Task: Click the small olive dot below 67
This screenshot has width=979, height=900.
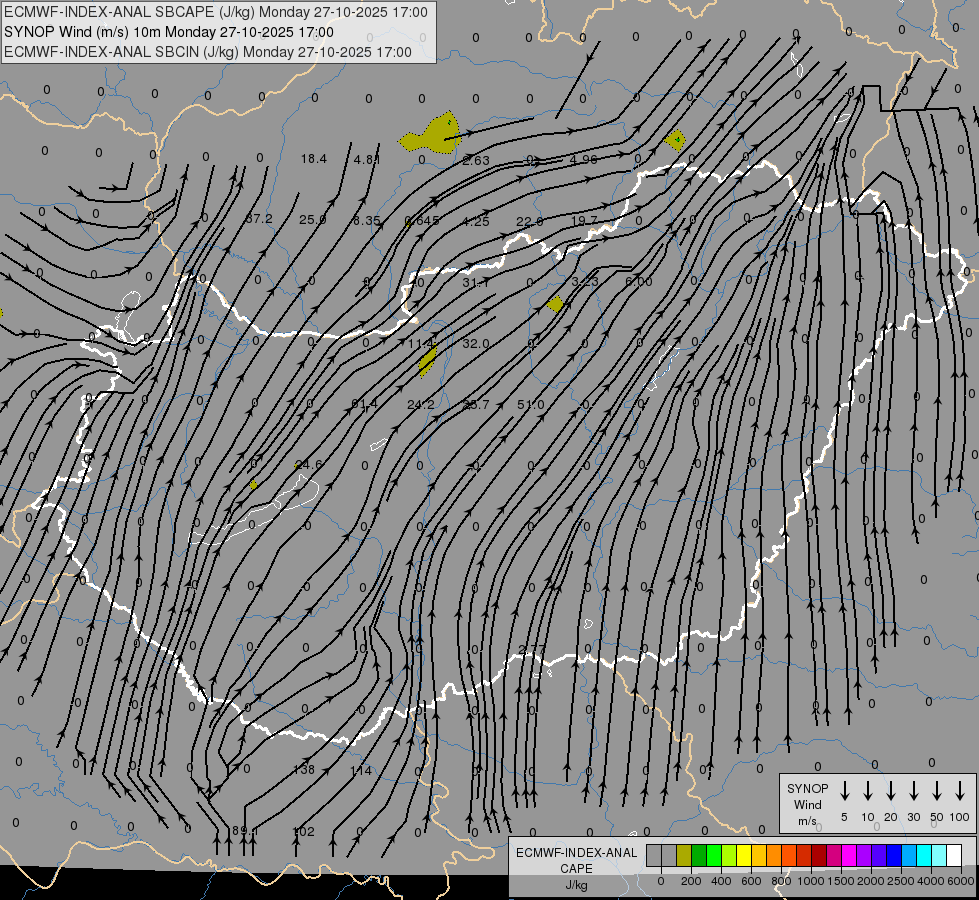Action: [253, 485]
